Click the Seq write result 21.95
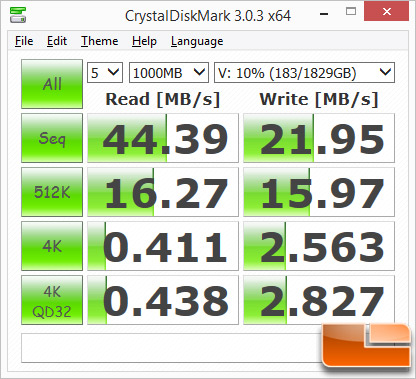 coord(319,138)
